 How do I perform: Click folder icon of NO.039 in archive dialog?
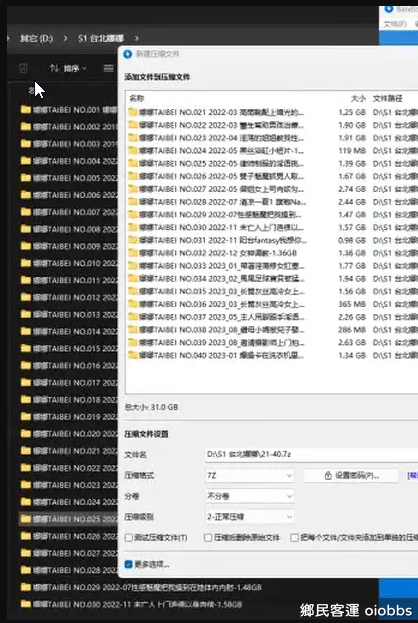(133, 342)
